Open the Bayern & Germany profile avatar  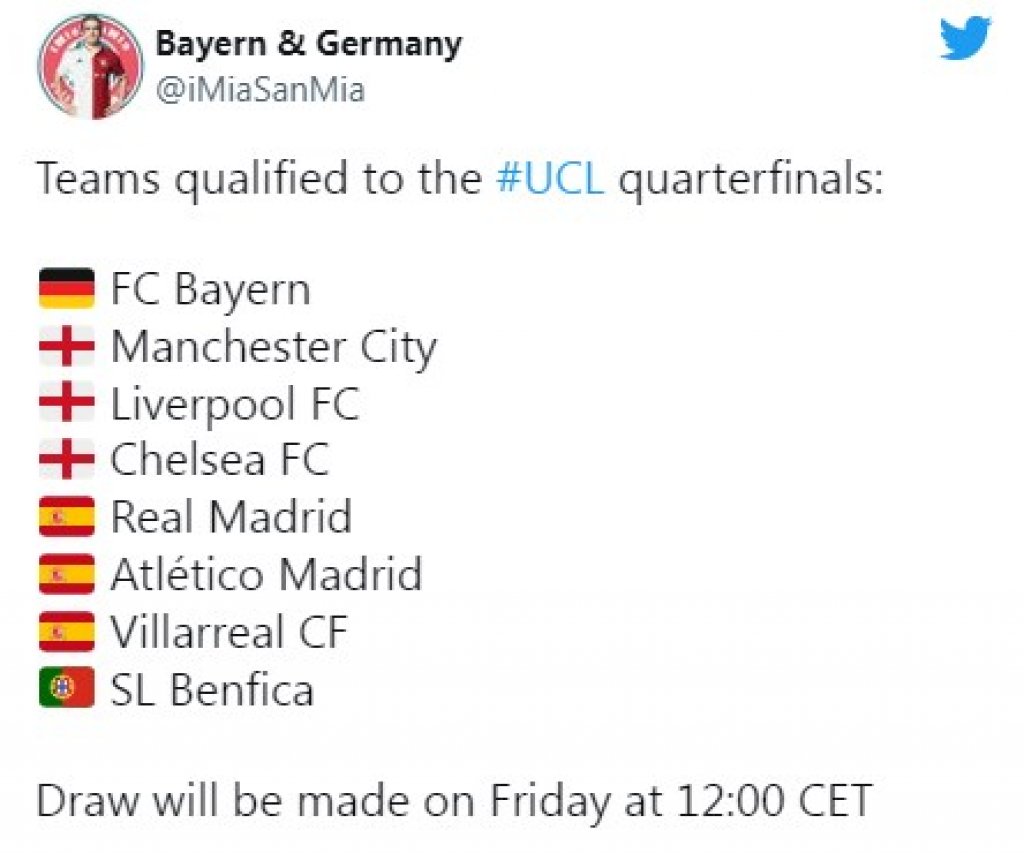90,67
